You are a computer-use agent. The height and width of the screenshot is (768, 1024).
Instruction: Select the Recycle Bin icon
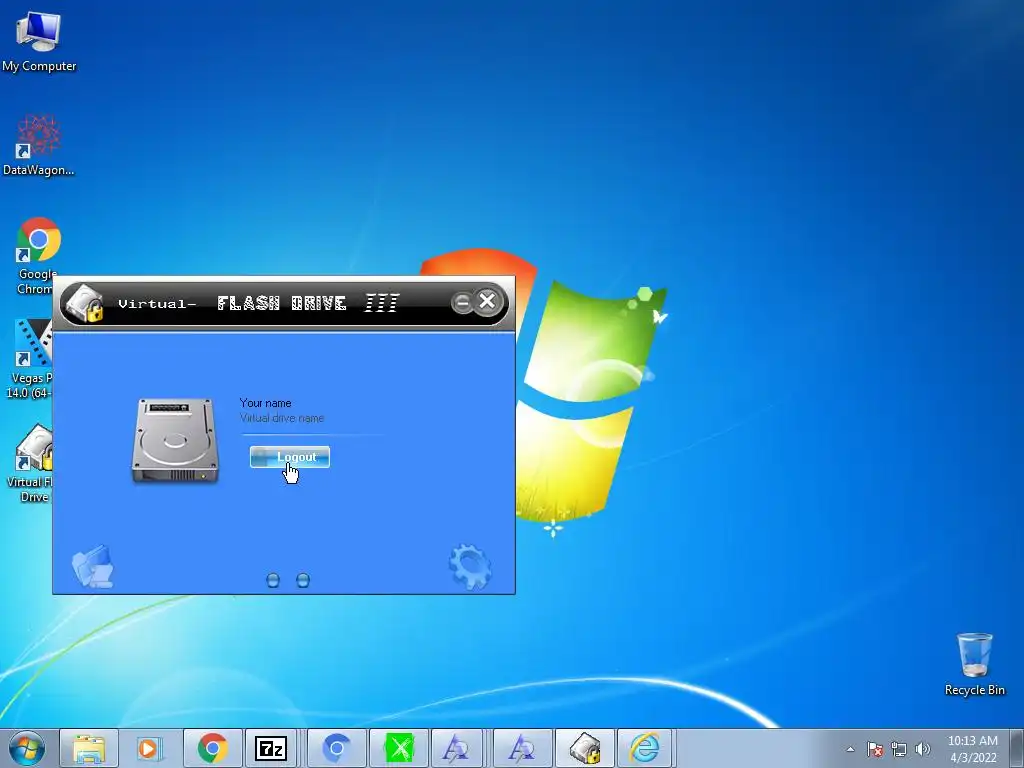(x=974, y=664)
